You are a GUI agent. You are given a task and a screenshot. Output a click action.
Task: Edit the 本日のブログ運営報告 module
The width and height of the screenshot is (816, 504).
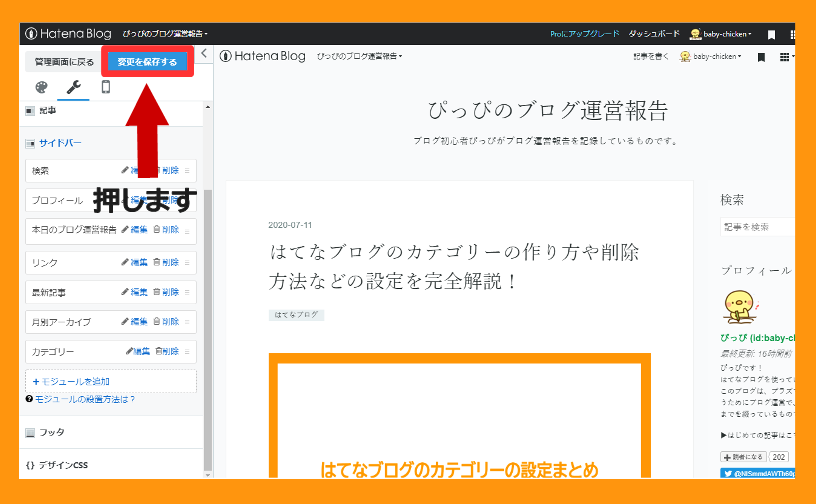[x=134, y=230]
